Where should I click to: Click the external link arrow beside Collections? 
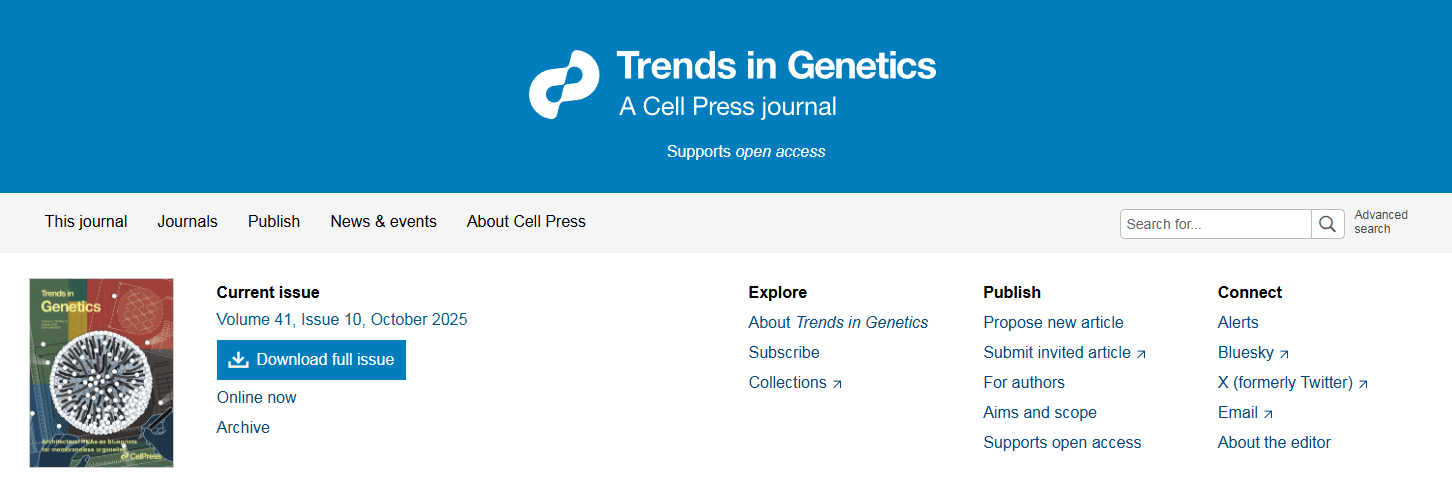(x=837, y=384)
